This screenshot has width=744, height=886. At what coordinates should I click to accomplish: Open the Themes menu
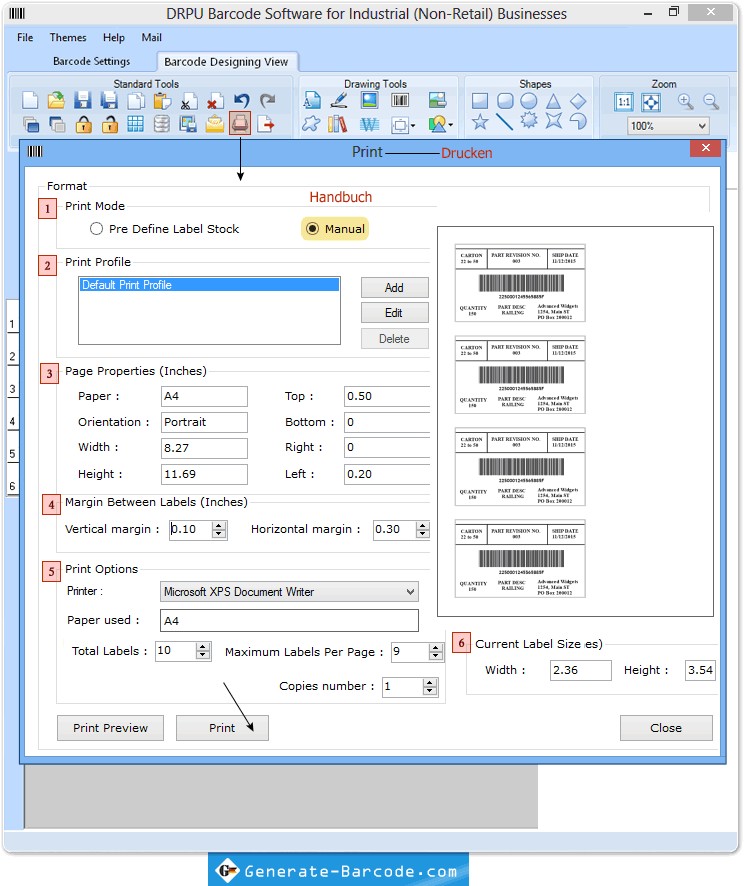[68, 37]
